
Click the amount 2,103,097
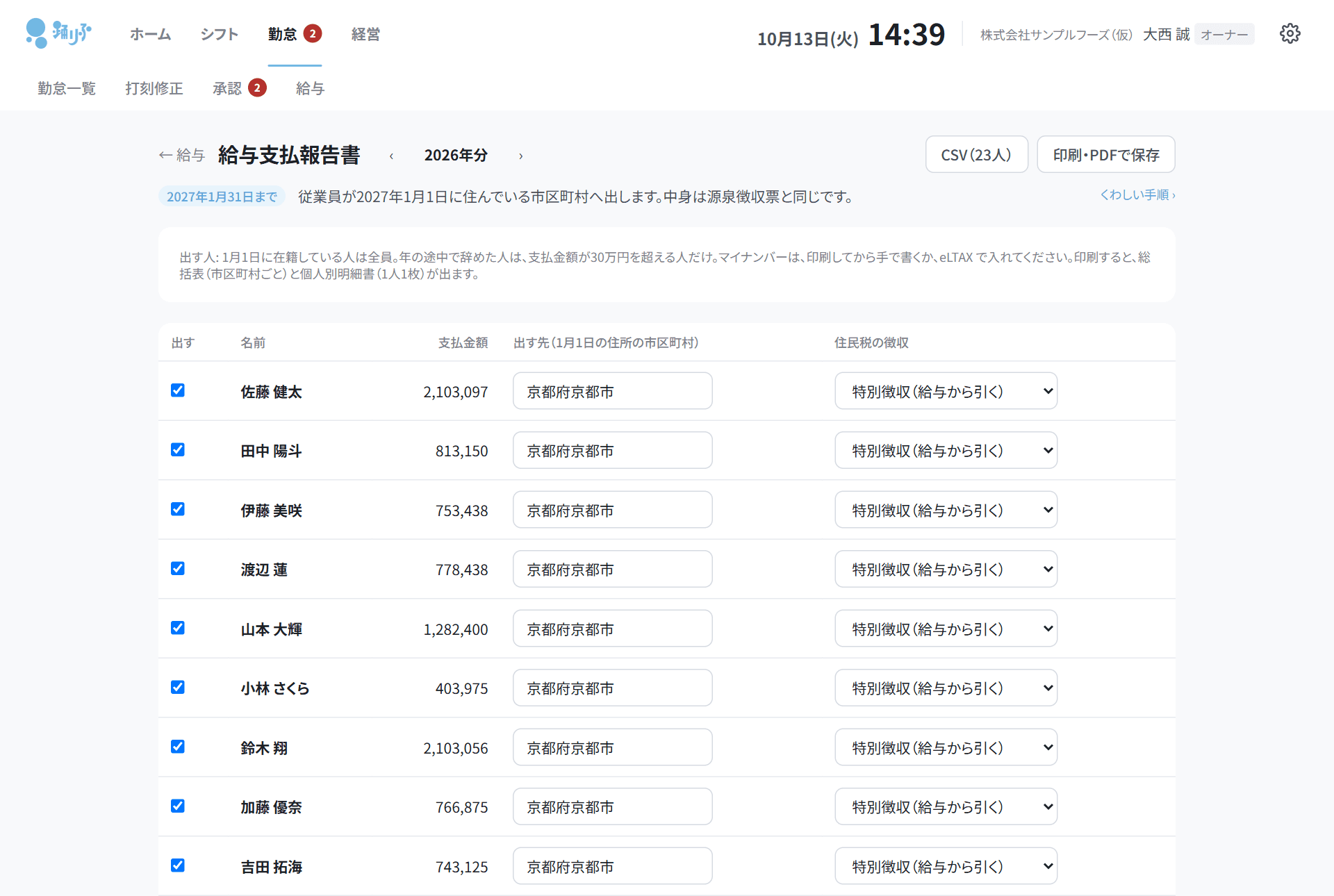pos(456,392)
